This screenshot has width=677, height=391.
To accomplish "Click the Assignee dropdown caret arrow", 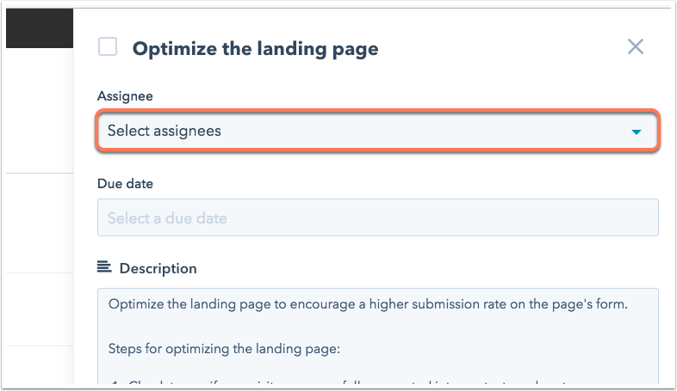I will pos(636,132).
